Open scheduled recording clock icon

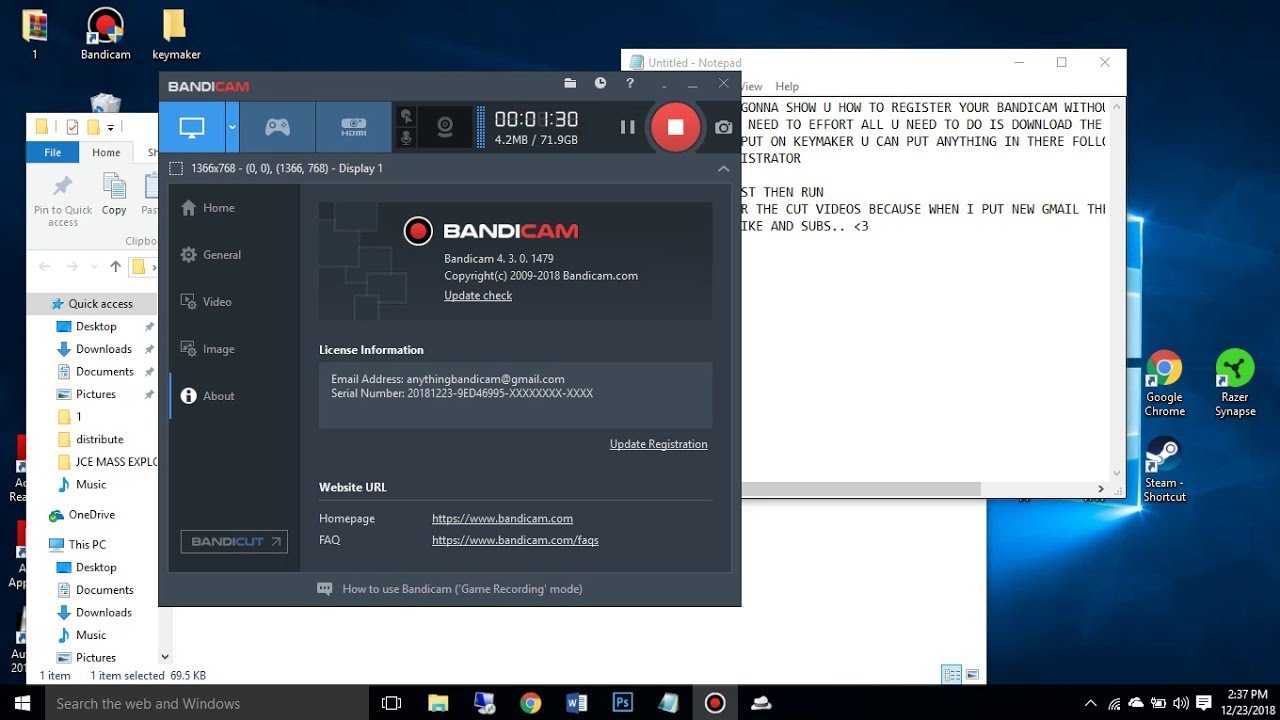pos(600,84)
